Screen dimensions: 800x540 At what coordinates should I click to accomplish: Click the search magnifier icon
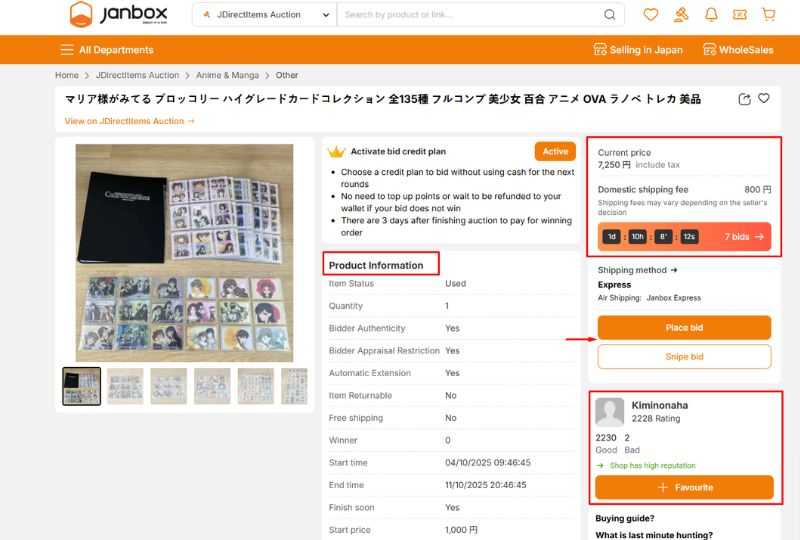click(x=610, y=15)
